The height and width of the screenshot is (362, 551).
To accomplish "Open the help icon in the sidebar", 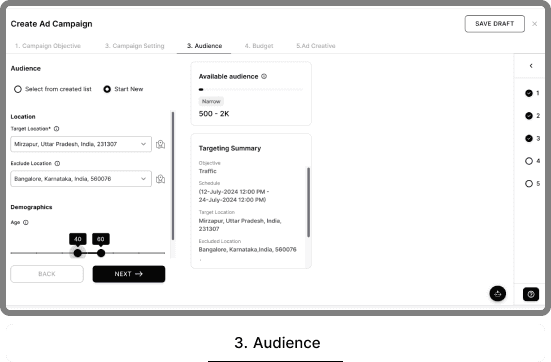I will [531, 294].
